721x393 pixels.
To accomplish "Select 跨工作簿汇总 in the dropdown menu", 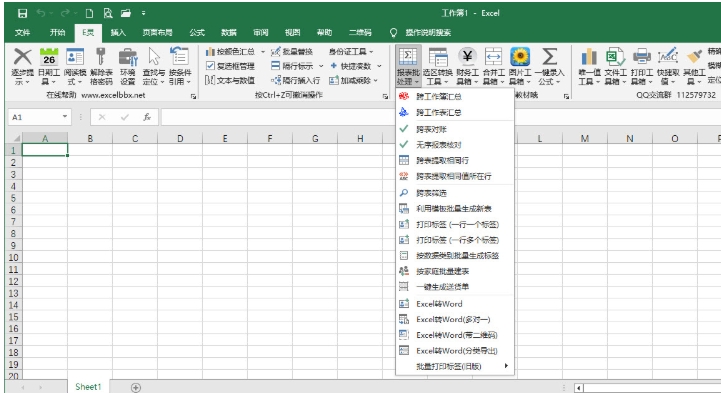I will [455, 97].
